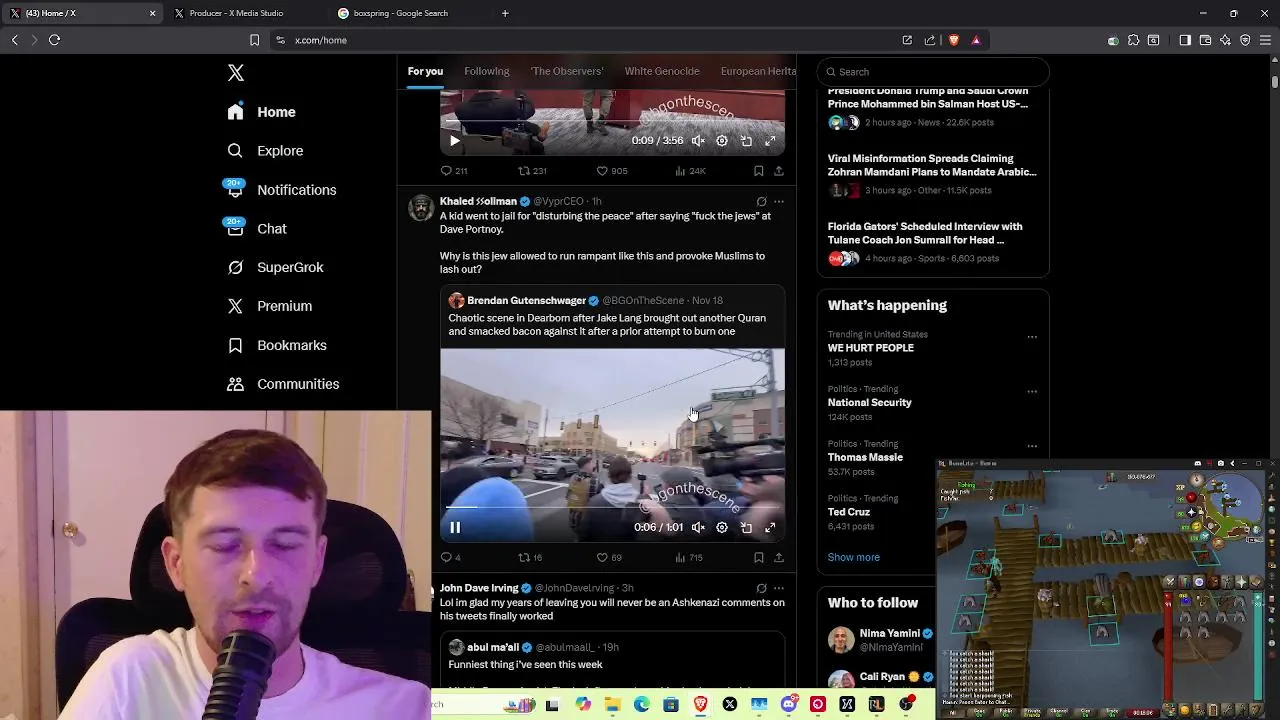Repost Khaled's tweet with 16 reposts

[x=530, y=558]
